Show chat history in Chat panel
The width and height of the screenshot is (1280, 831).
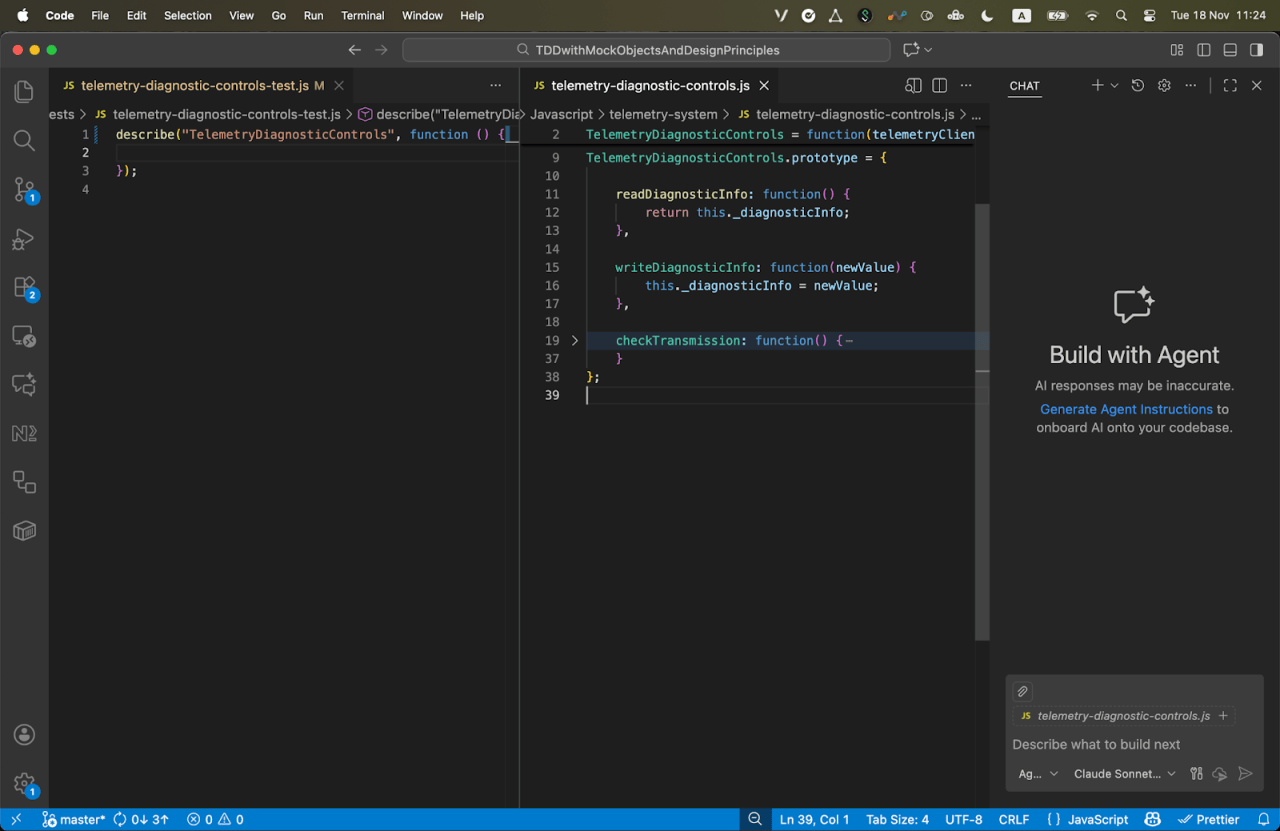click(x=1137, y=86)
